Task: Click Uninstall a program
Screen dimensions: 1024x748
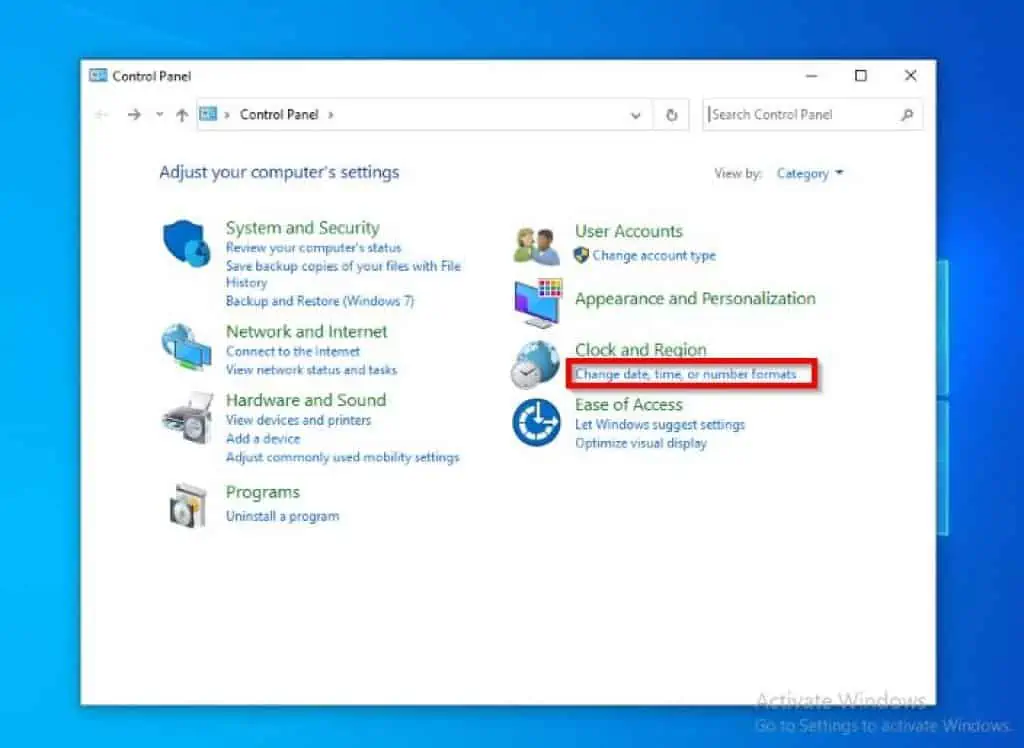Action: click(x=283, y=516)
